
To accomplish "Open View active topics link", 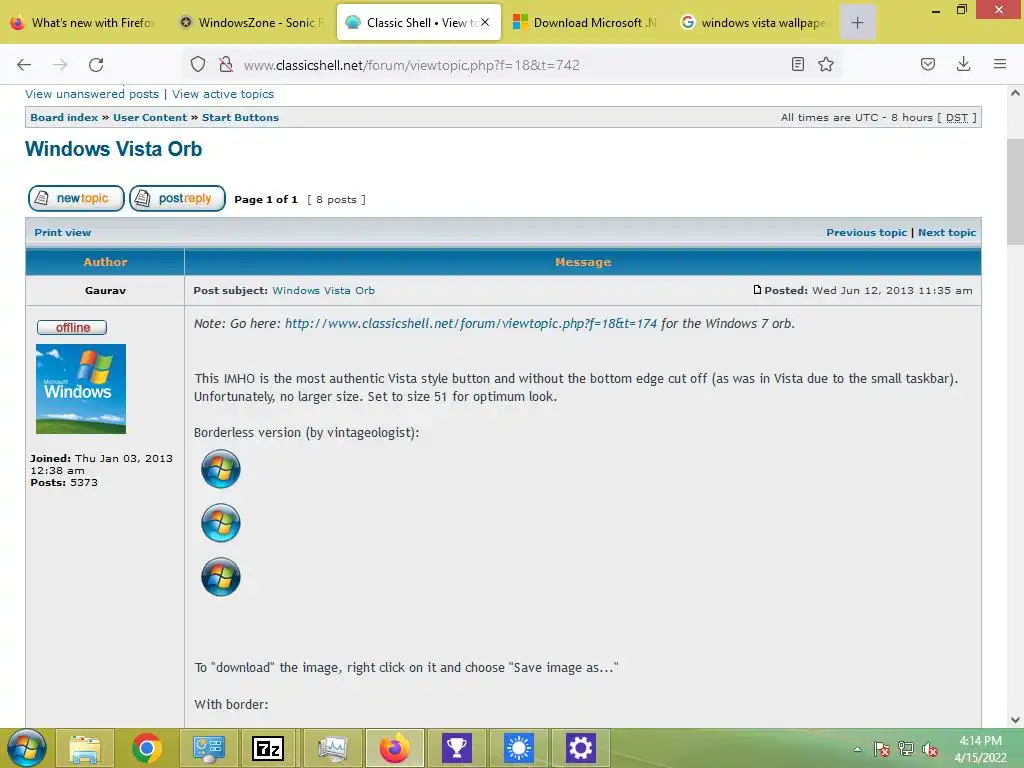I will coord(223,94).
